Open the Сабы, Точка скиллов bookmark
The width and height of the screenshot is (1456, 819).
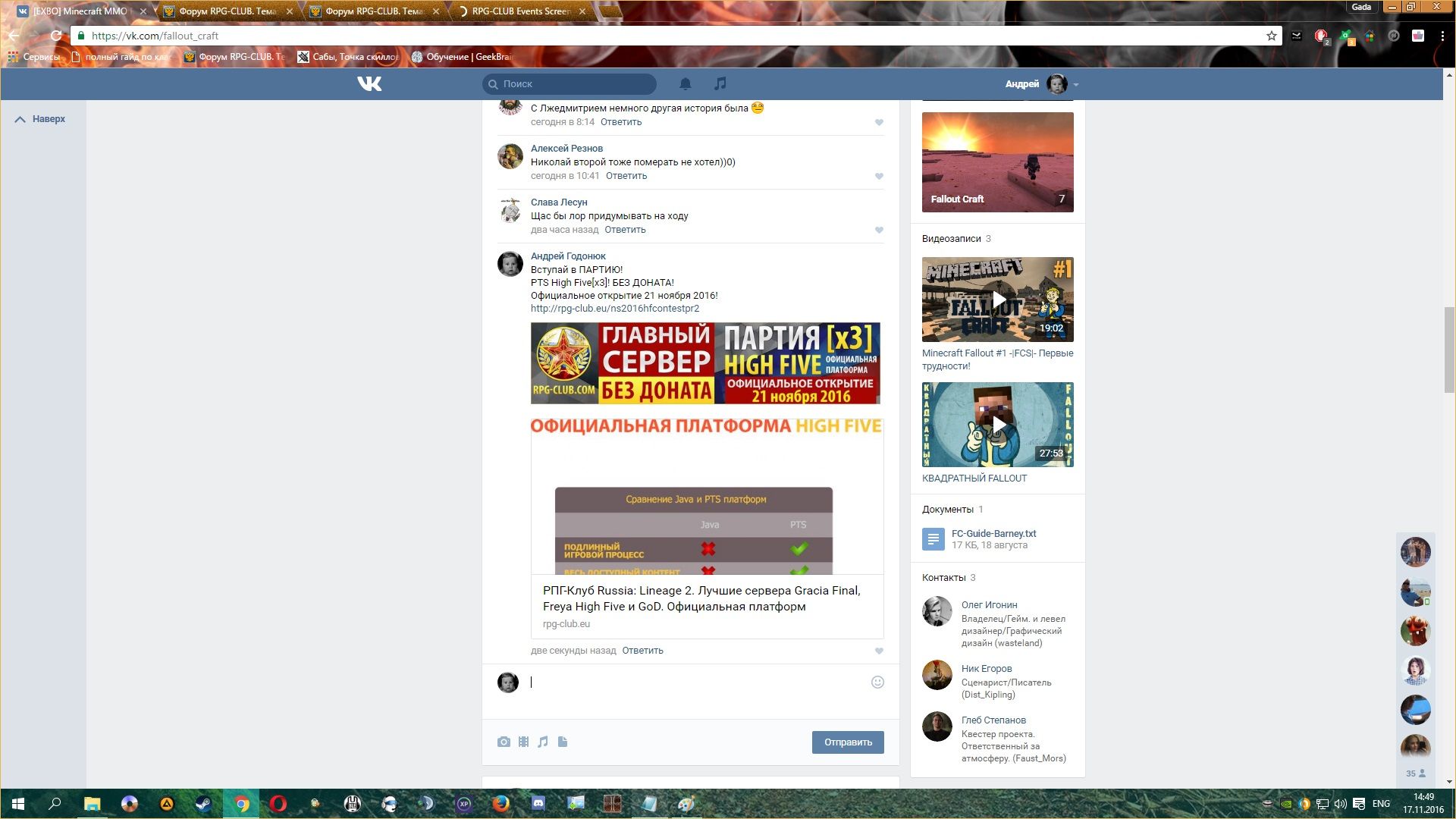(x=348, y=57)
